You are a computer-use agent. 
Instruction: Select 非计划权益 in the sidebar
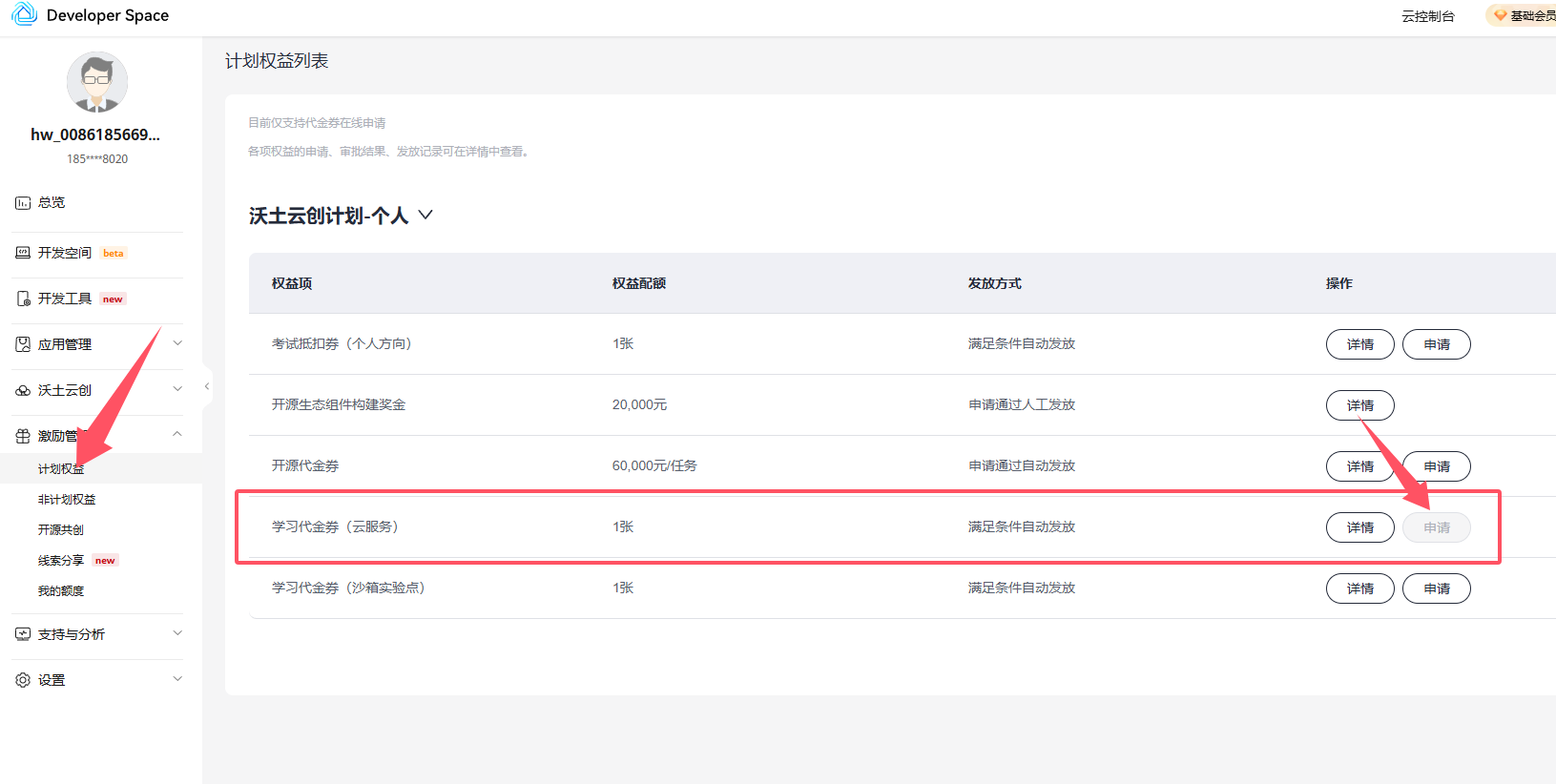click(x=67, y=500)
